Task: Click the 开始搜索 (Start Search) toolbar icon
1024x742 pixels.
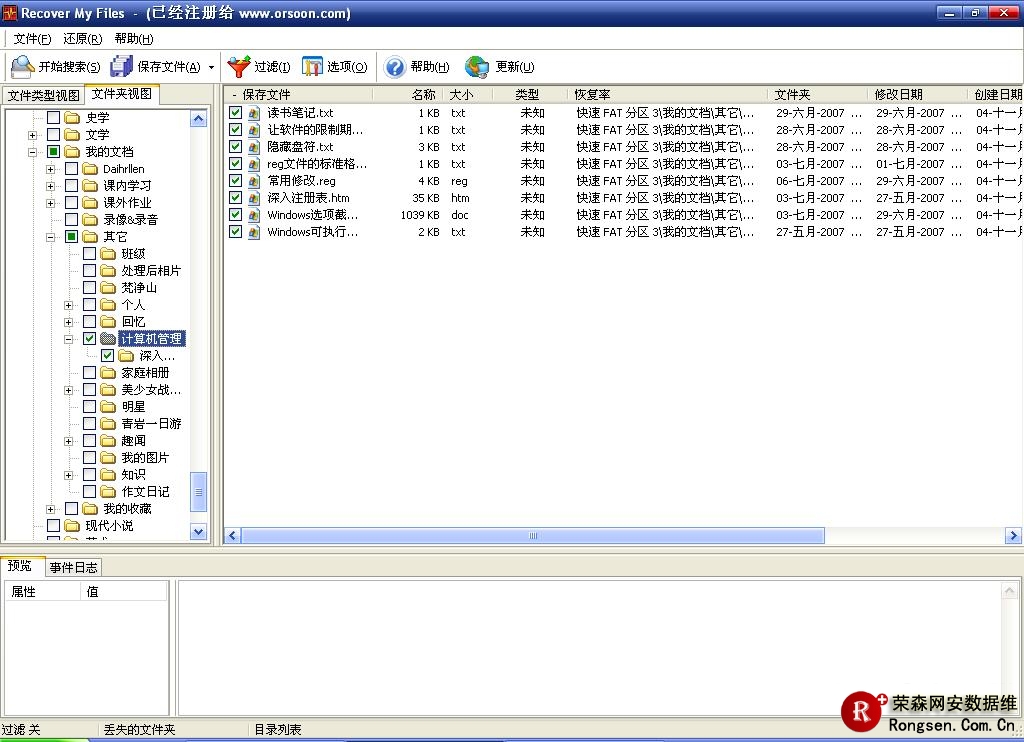Action: point(22,67)
